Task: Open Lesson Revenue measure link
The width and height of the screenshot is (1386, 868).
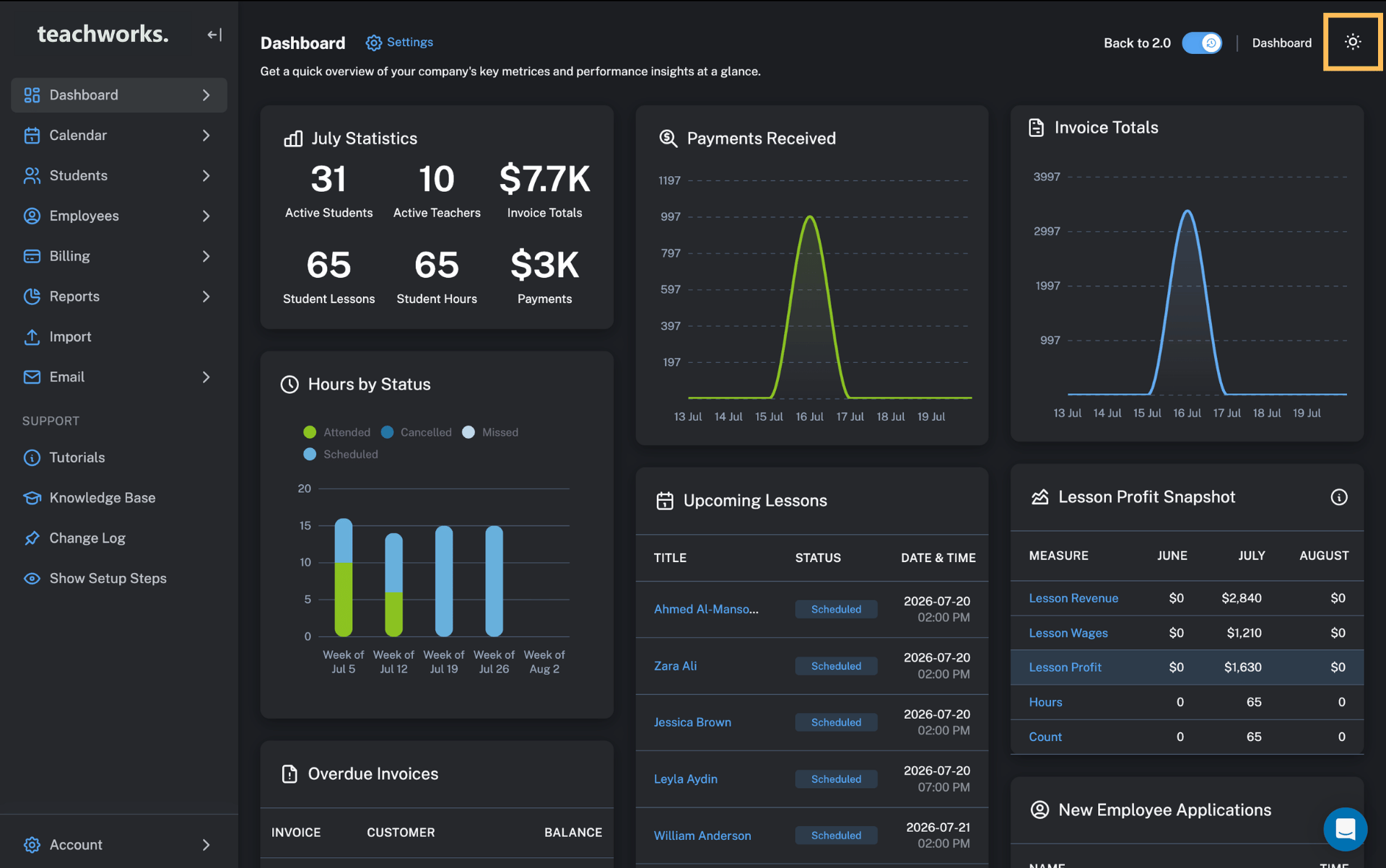Action: pos(1073,598)
